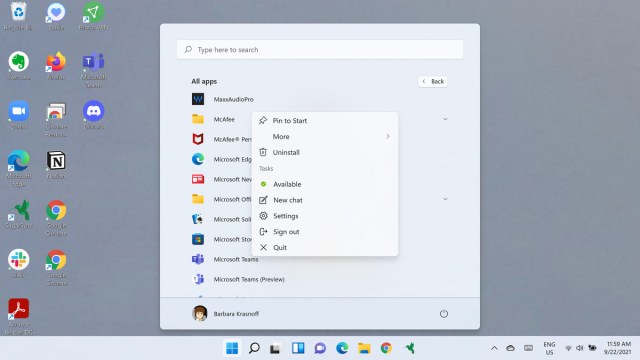Launch Edge from the taskbar
The image size is (640, 360).
342,348
